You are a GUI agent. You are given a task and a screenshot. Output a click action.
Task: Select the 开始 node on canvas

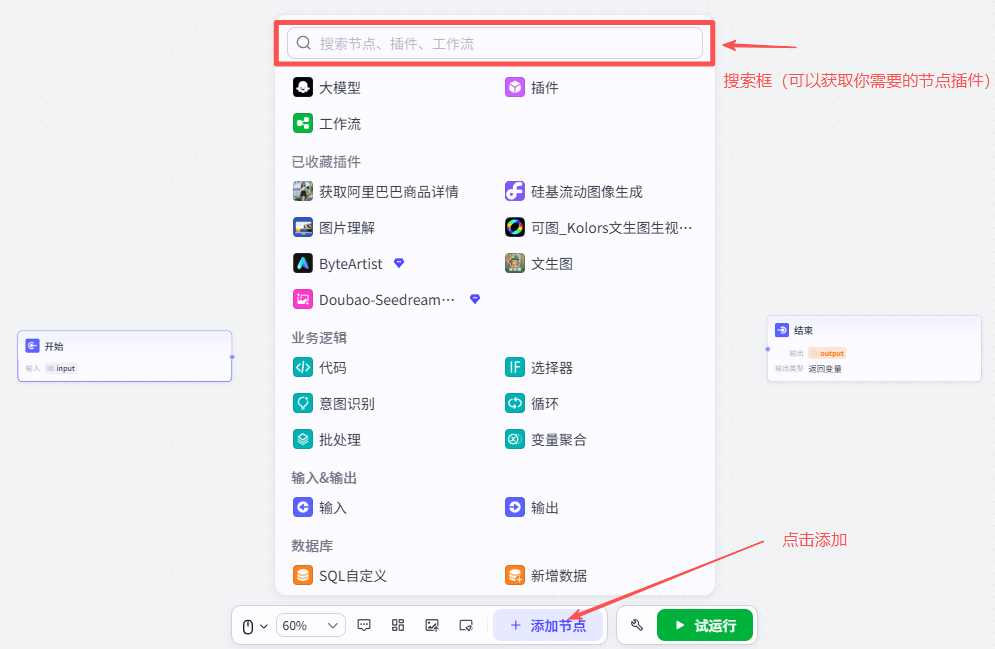tap(124, 355)
